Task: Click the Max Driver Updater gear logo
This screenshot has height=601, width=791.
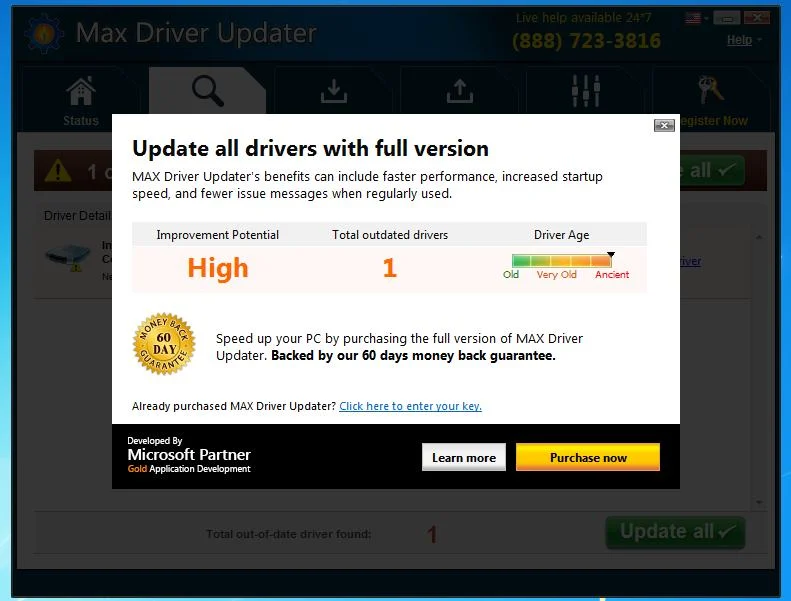Action: pyautogui.click(x=44, y=33)
